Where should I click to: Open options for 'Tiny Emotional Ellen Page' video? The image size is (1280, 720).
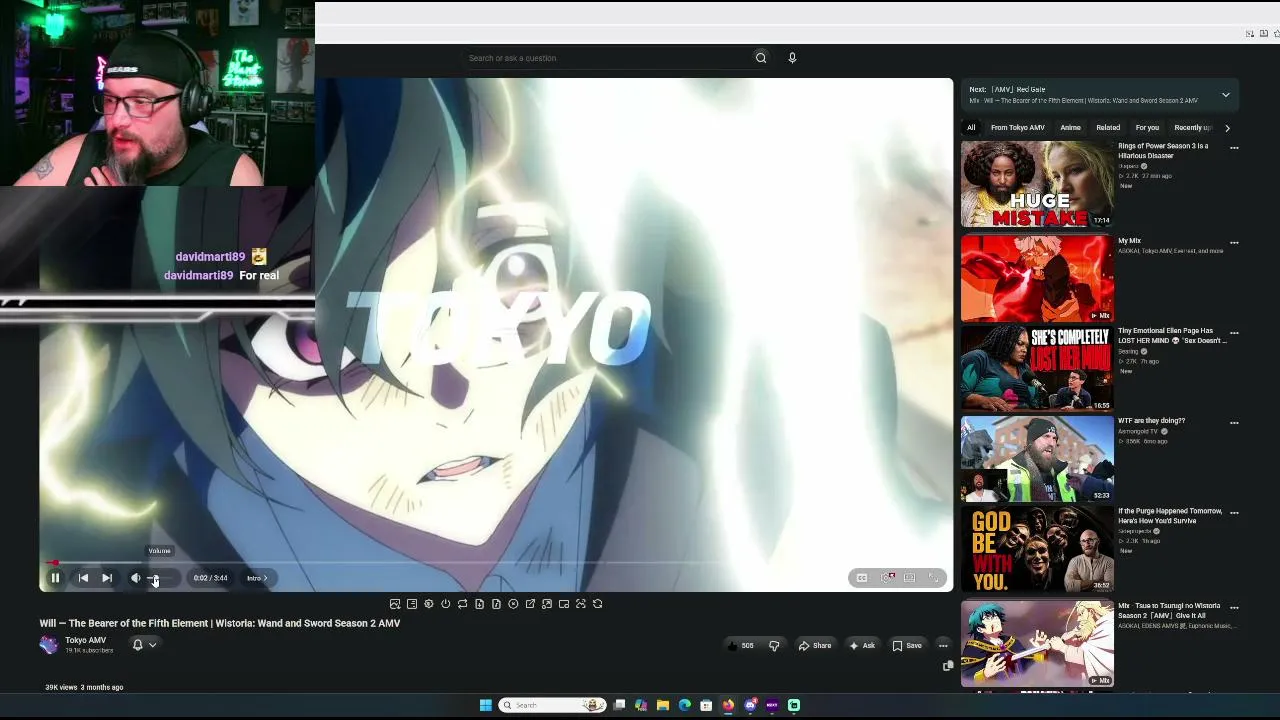[1234, 333]
